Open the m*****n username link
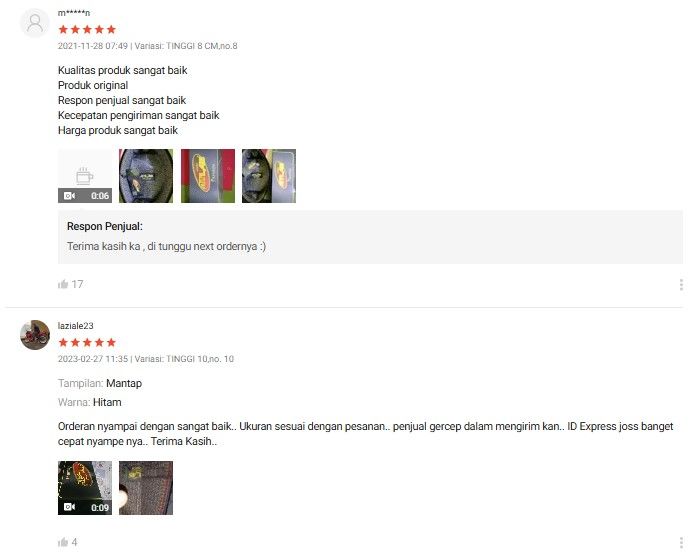Screen dimensions: 696x559 [74, 13]
